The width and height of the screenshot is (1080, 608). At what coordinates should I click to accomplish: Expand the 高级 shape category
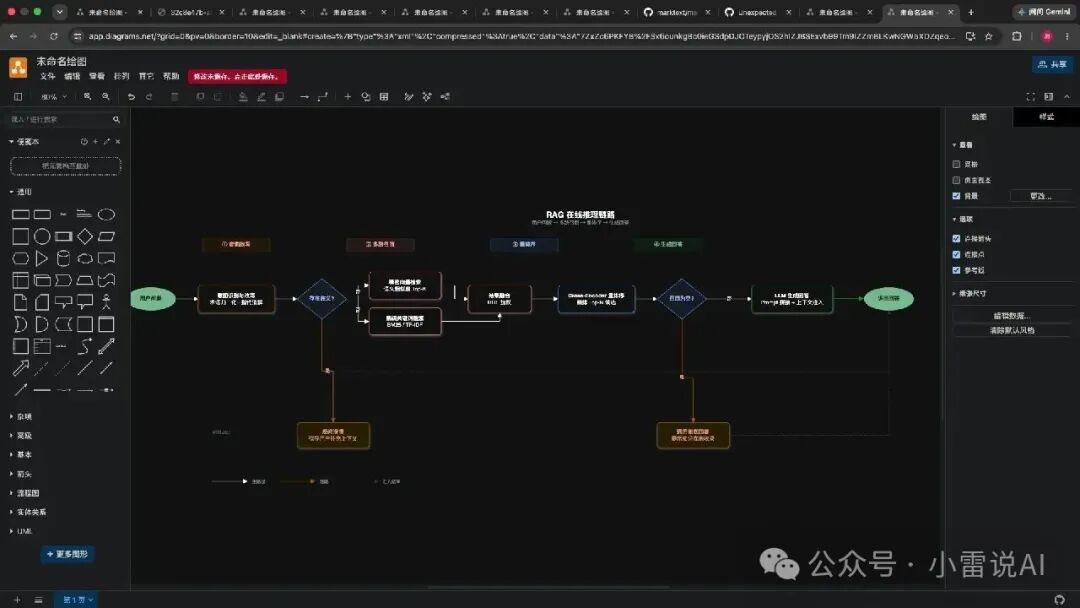pos(21,436)
